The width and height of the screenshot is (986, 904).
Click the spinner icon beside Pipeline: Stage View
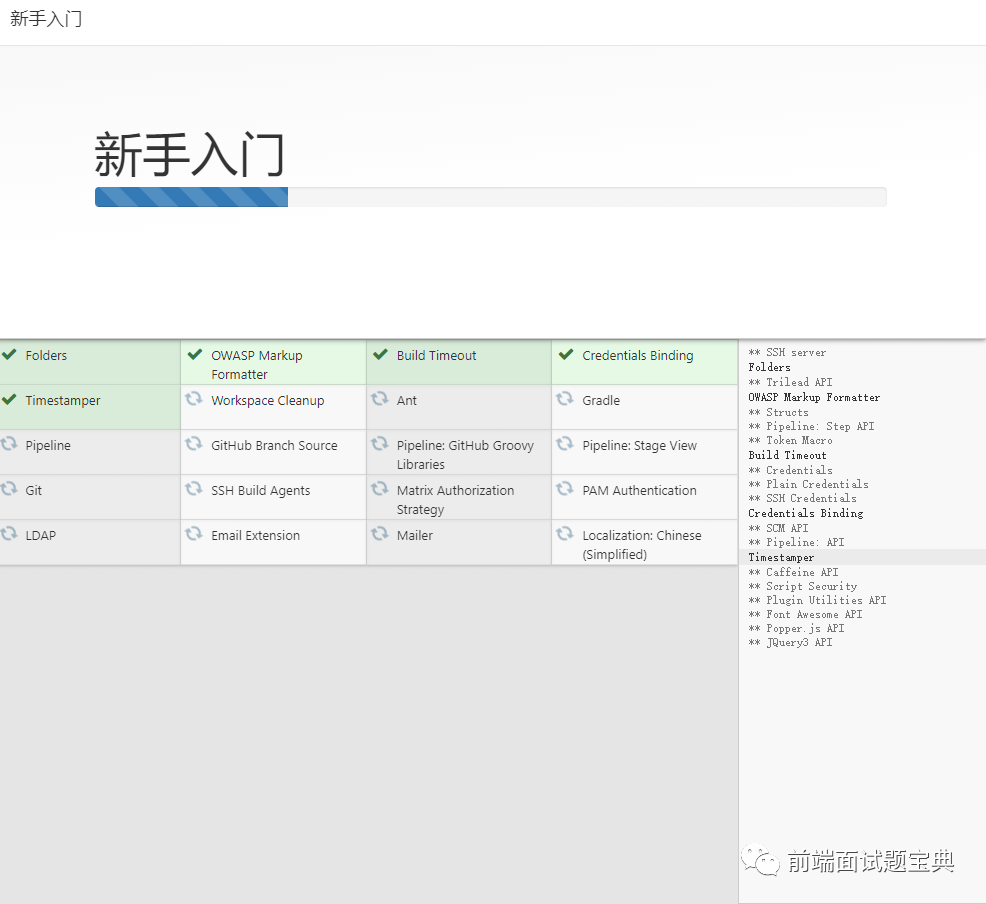tap(565, 444)
